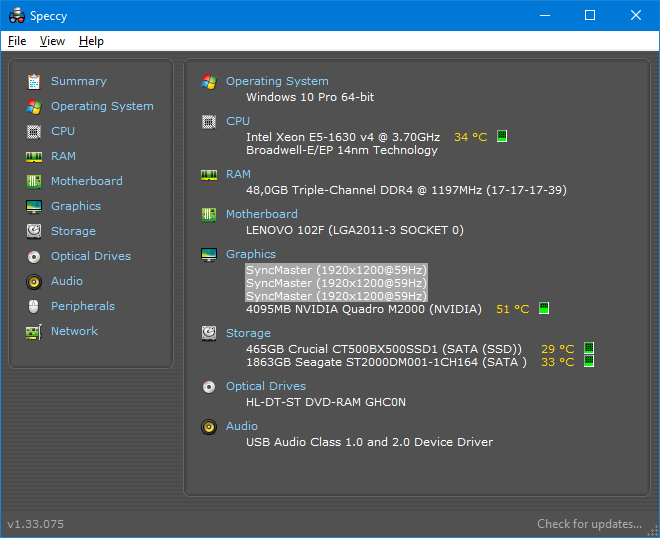This screenshot has height=538, width=660.
Task: Go to Motherboard section in sidebar
Action: (x=87, y=181)
